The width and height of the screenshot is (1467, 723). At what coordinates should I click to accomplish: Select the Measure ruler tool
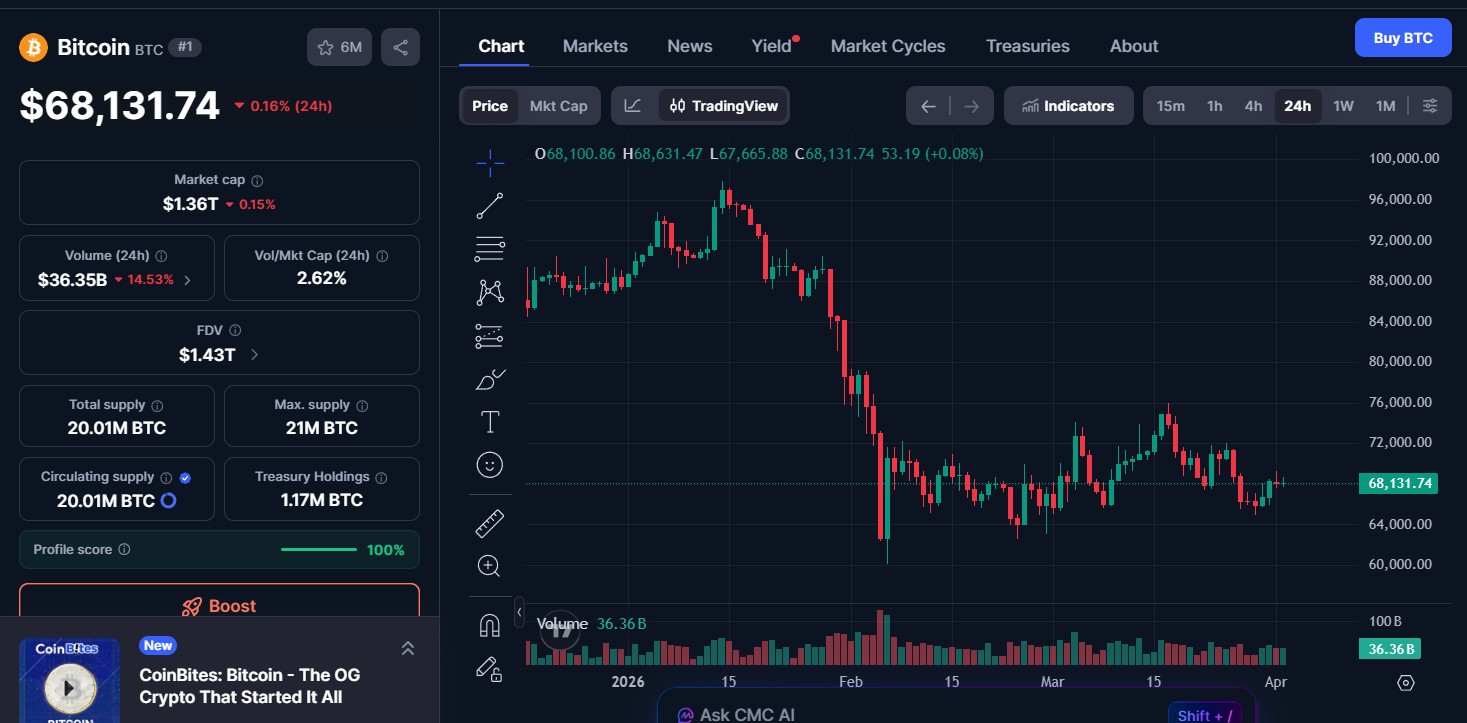(x=489, y=522)
